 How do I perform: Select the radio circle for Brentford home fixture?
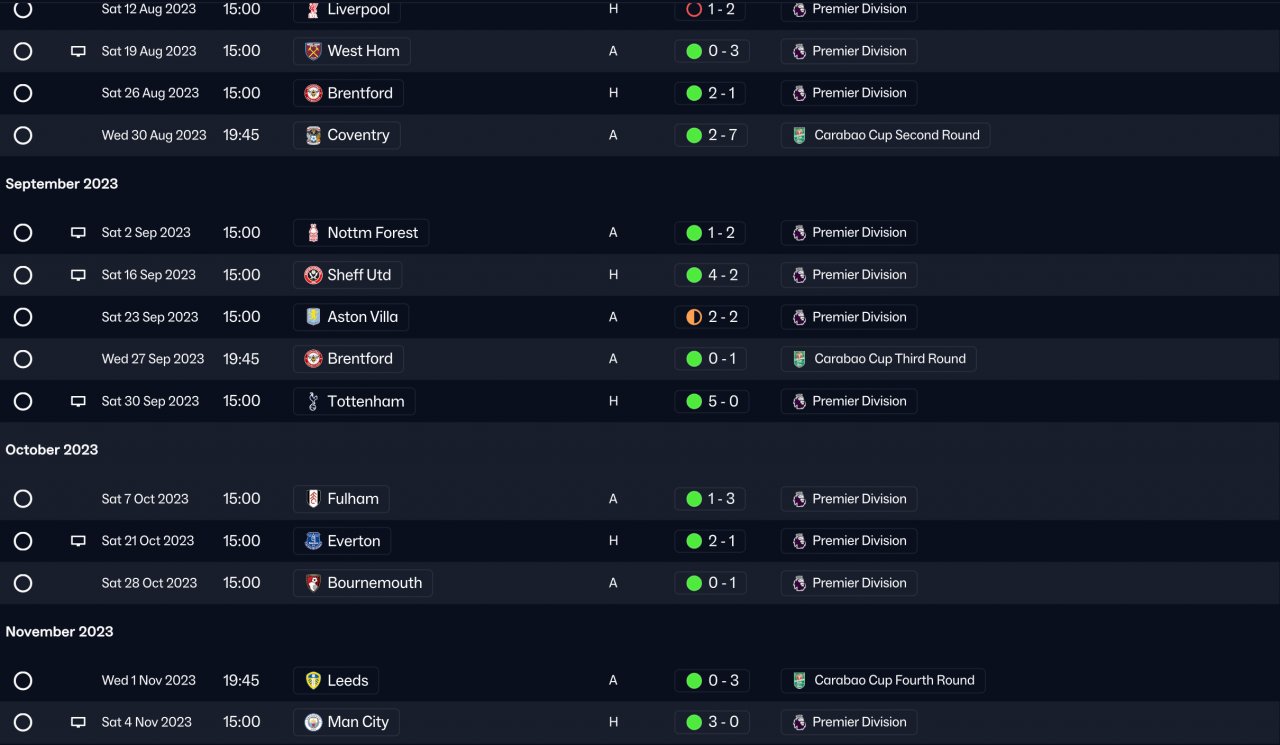coord(23,93)
